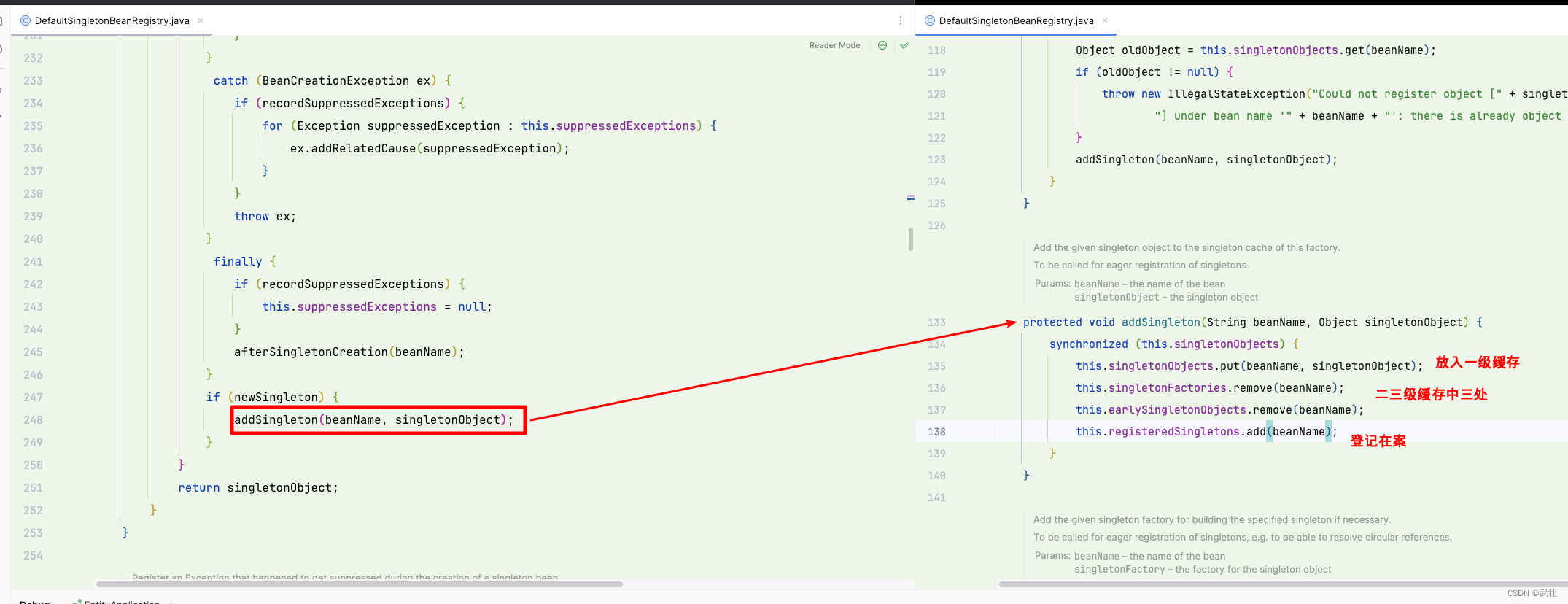
Task: Click 'BeanCreationException' in the catch clause
Action: (x=335, y=81)
